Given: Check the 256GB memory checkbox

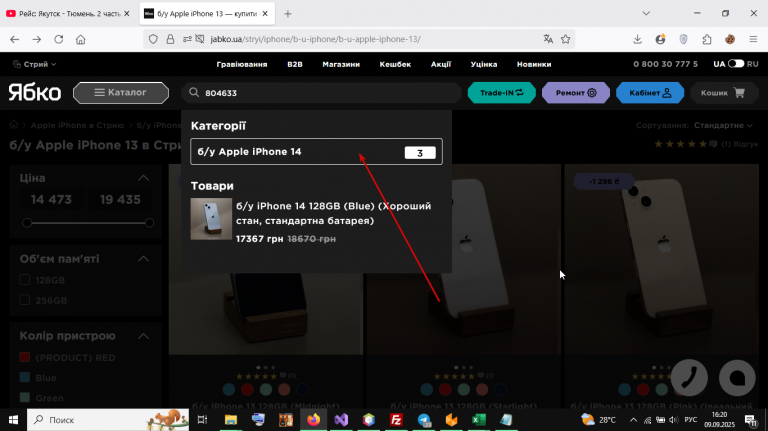Looking at the screenshot, I should click(x=24, y=300).
